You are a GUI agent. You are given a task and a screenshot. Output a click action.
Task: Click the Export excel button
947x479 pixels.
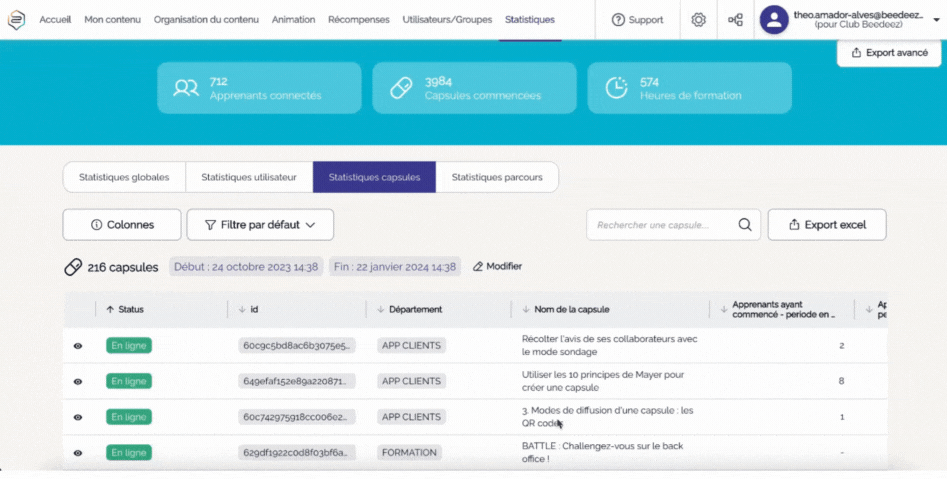pyautogui.click(x=826, y=225)
